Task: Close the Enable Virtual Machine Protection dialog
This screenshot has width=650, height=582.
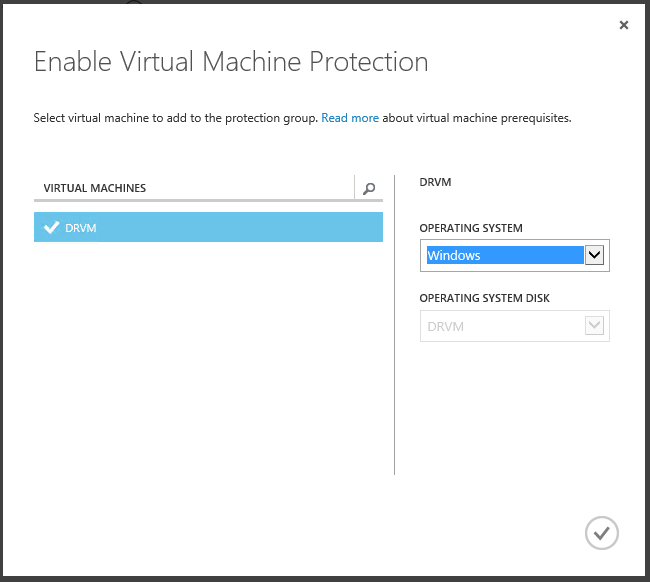Action: pos(624,25)
